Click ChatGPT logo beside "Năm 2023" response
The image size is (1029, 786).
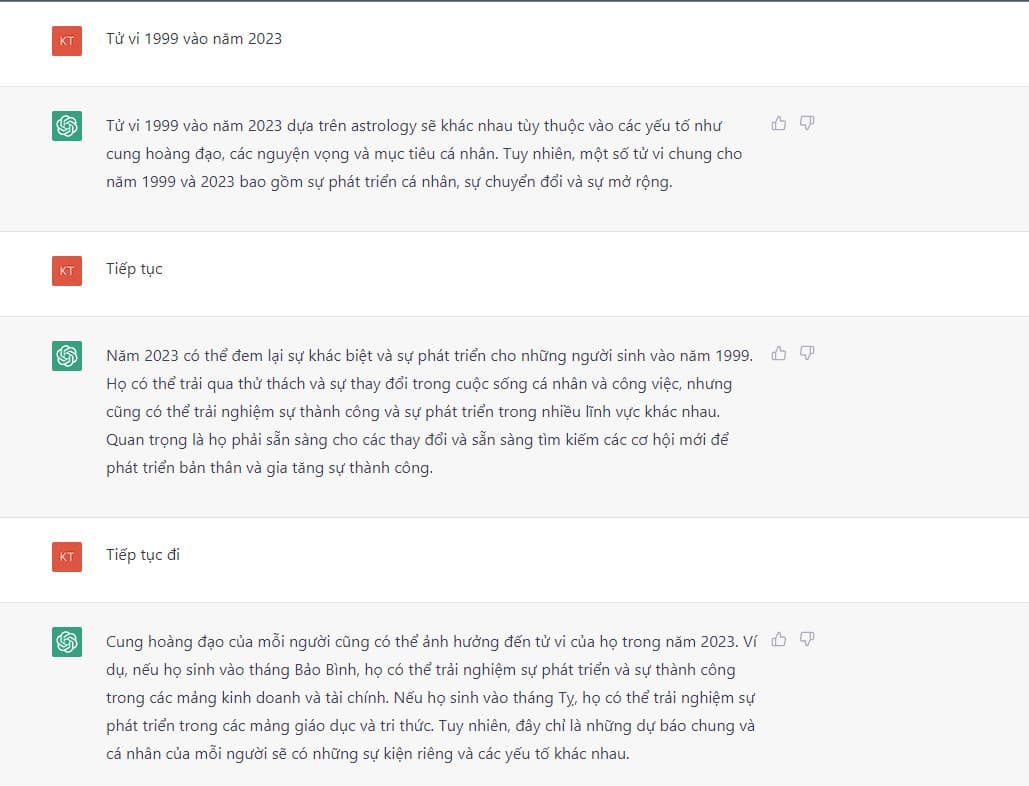point(67,355)
